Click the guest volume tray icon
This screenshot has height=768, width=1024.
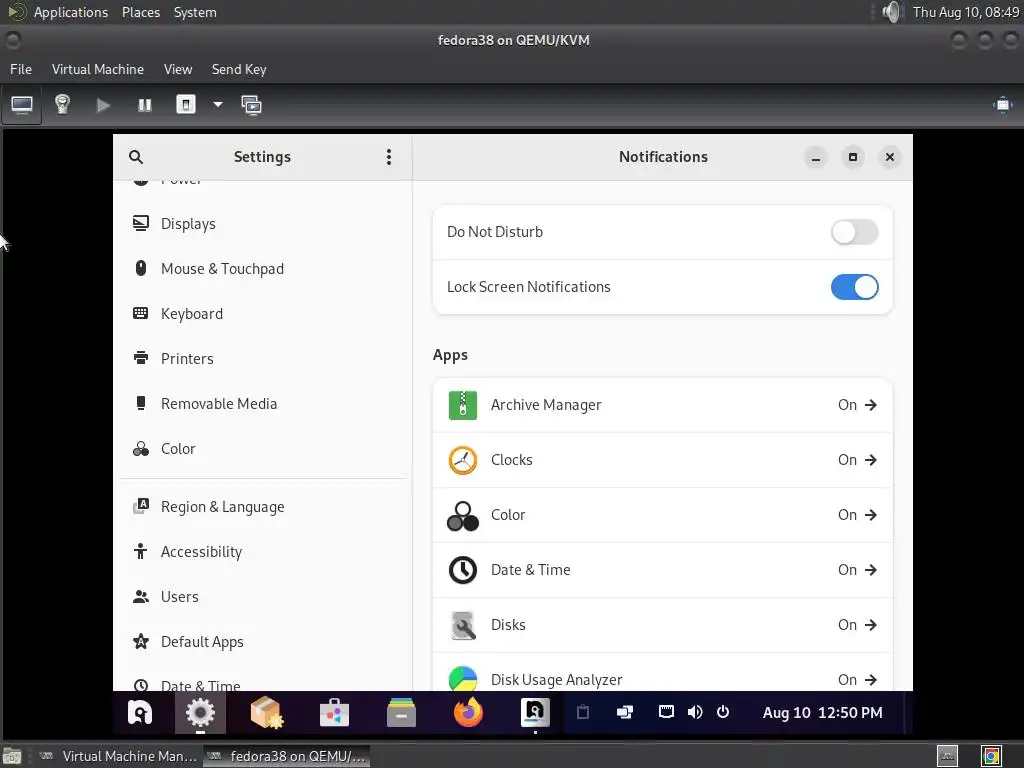pyautogui.click(x=695, y=712)
